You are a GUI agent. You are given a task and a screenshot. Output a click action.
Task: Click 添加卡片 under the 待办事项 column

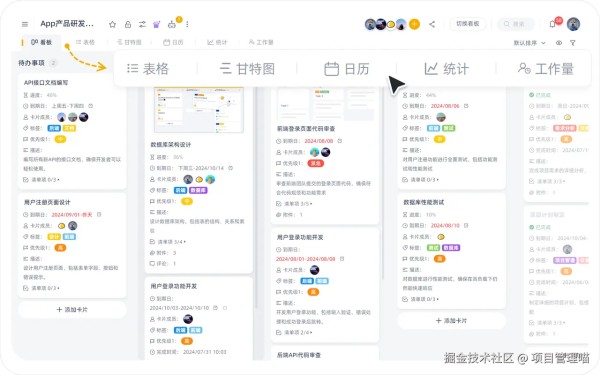pos(72,310)
